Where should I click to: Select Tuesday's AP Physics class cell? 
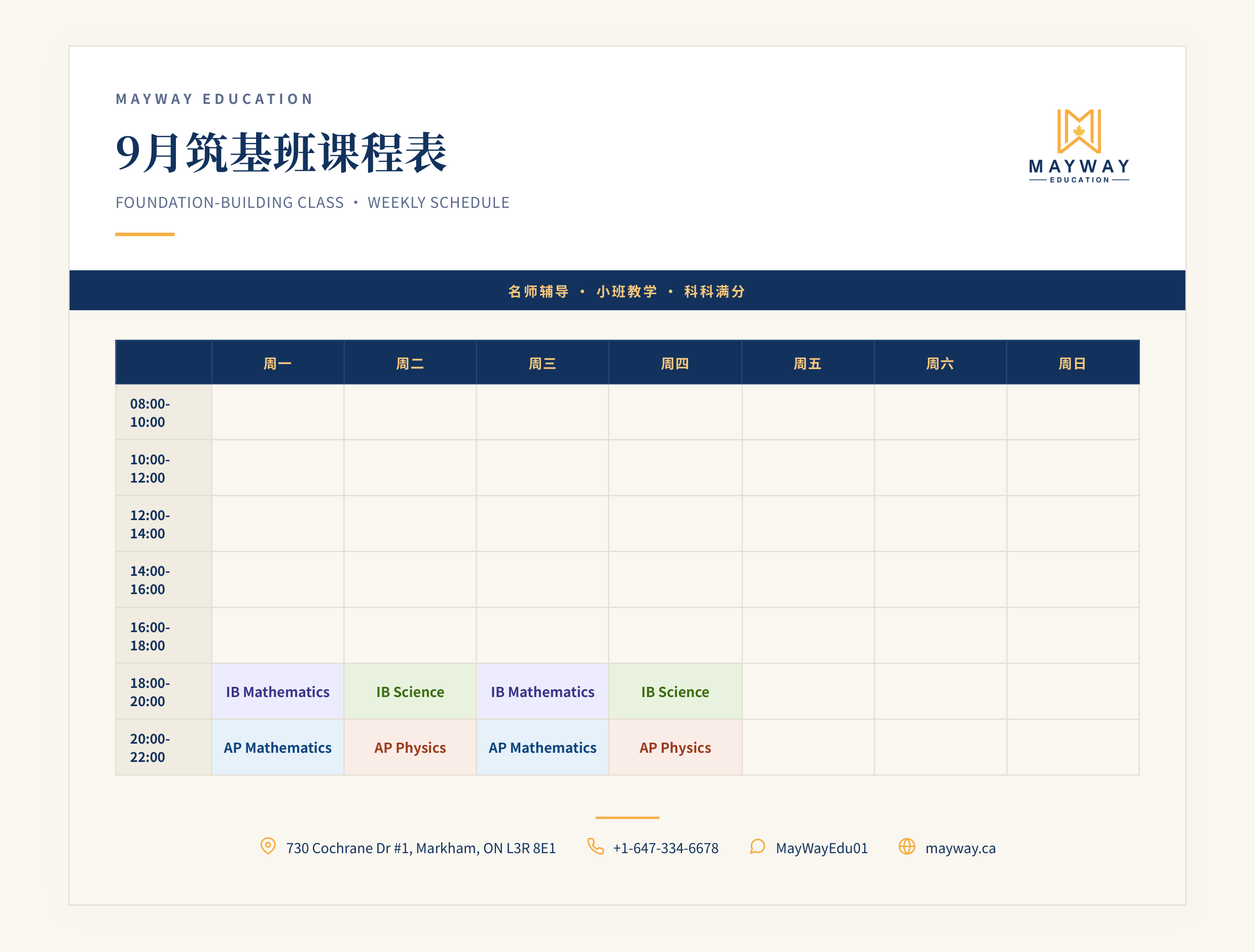(x=410, y=747)
